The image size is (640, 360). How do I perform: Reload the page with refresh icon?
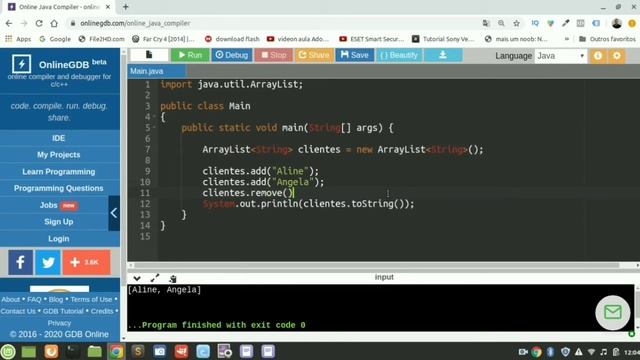pyautogui.click(x=39, y=23)
